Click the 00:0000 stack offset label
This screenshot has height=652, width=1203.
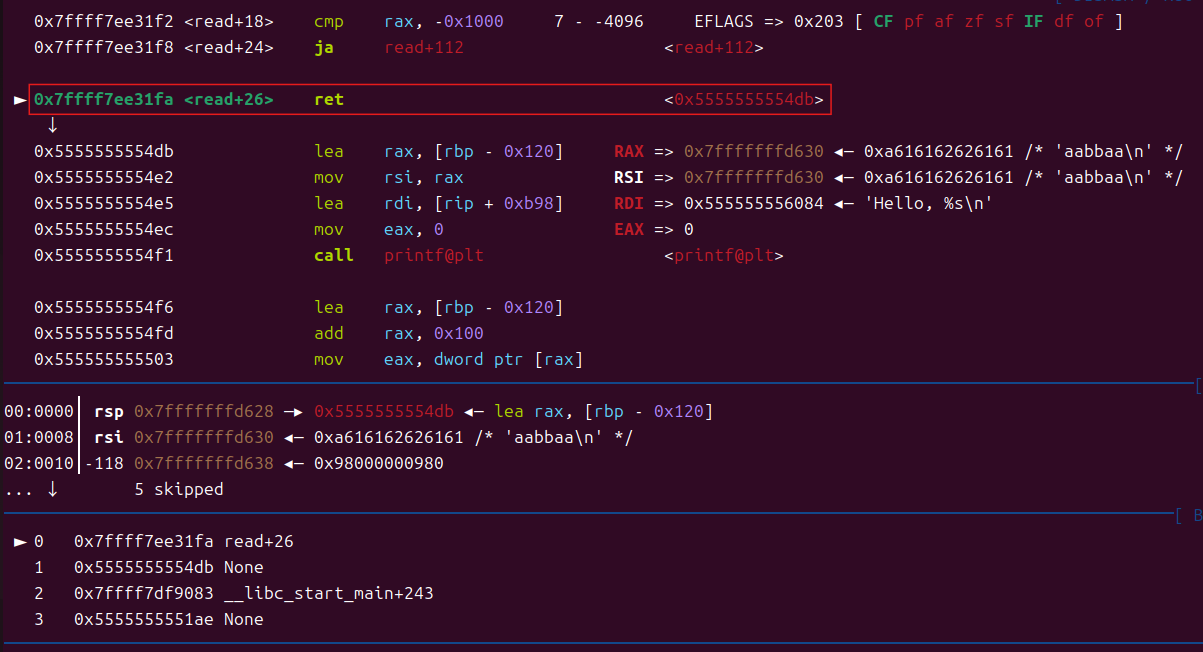point(39,412)
